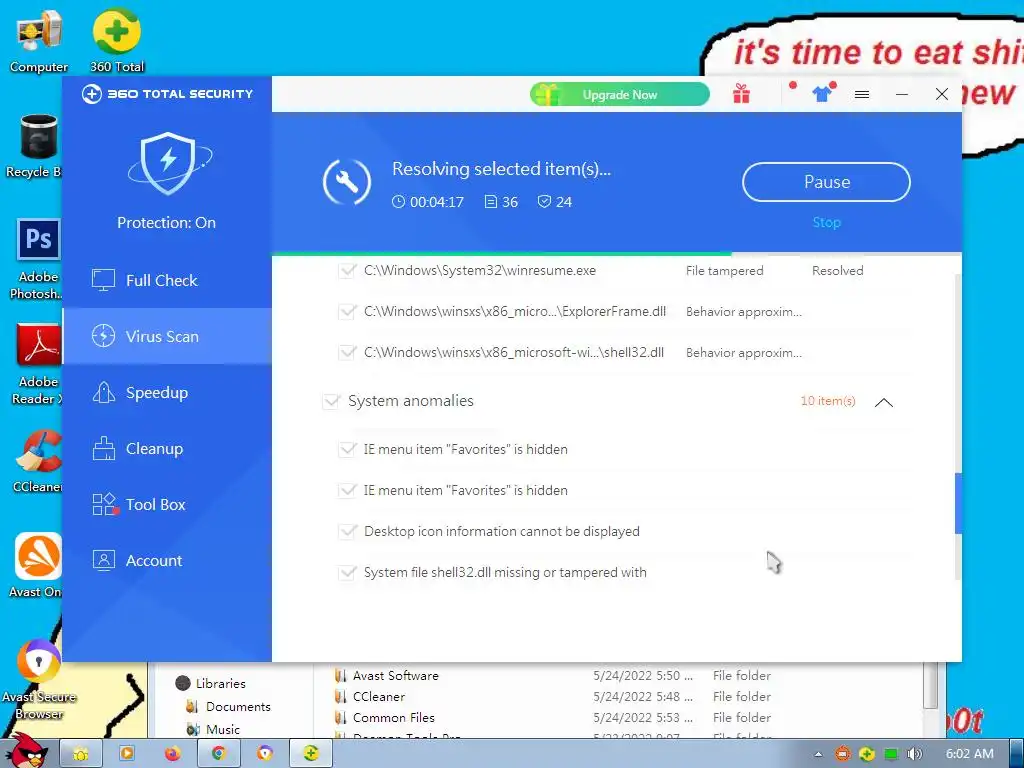The width and height of the screenshot is (1024, 768).
Task: Show hidden tray icons arrow
Action: point(818,754)
